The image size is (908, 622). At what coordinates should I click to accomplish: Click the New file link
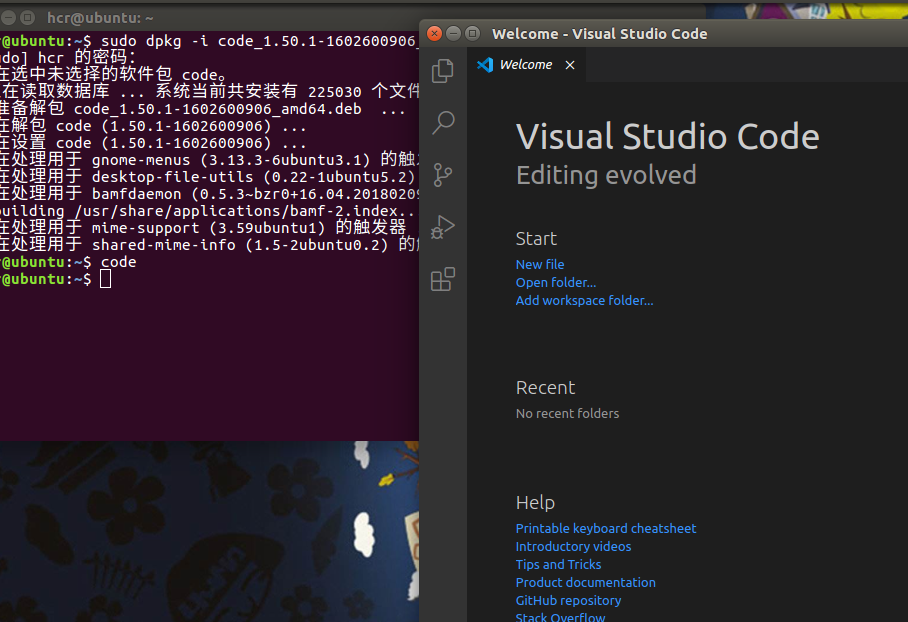540,264
